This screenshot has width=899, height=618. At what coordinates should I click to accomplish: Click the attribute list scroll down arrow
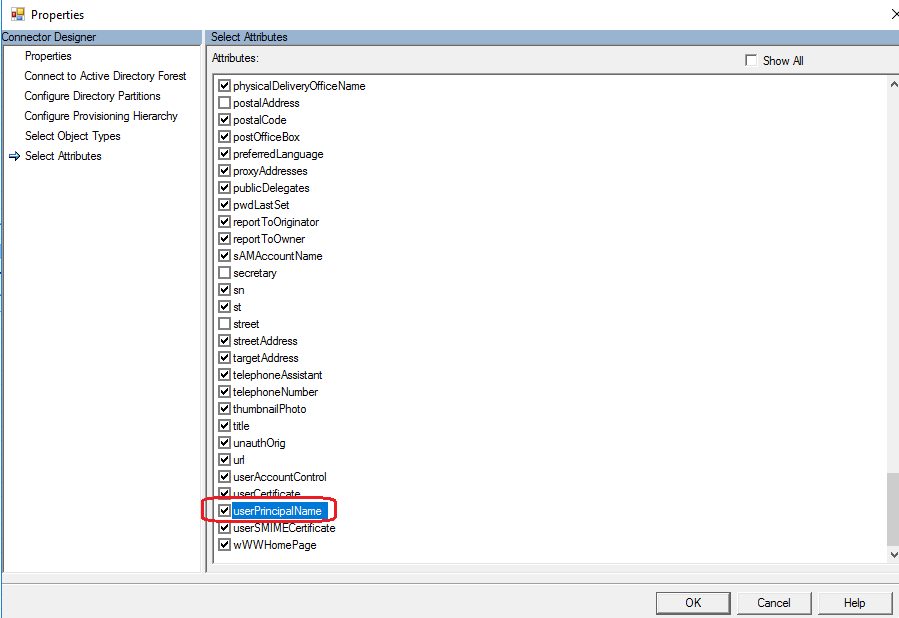(x=892, y=554)
